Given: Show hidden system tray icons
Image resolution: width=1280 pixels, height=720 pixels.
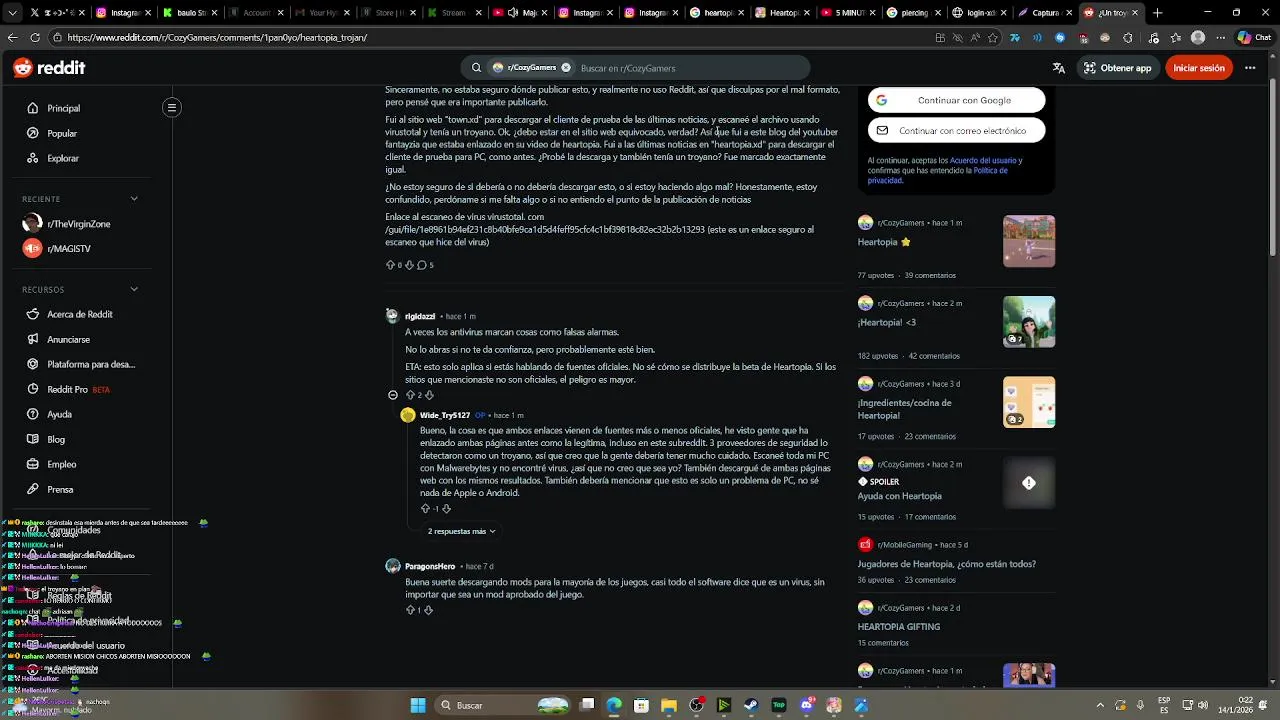Looking at the screenshot, I should coord(1100,706).
